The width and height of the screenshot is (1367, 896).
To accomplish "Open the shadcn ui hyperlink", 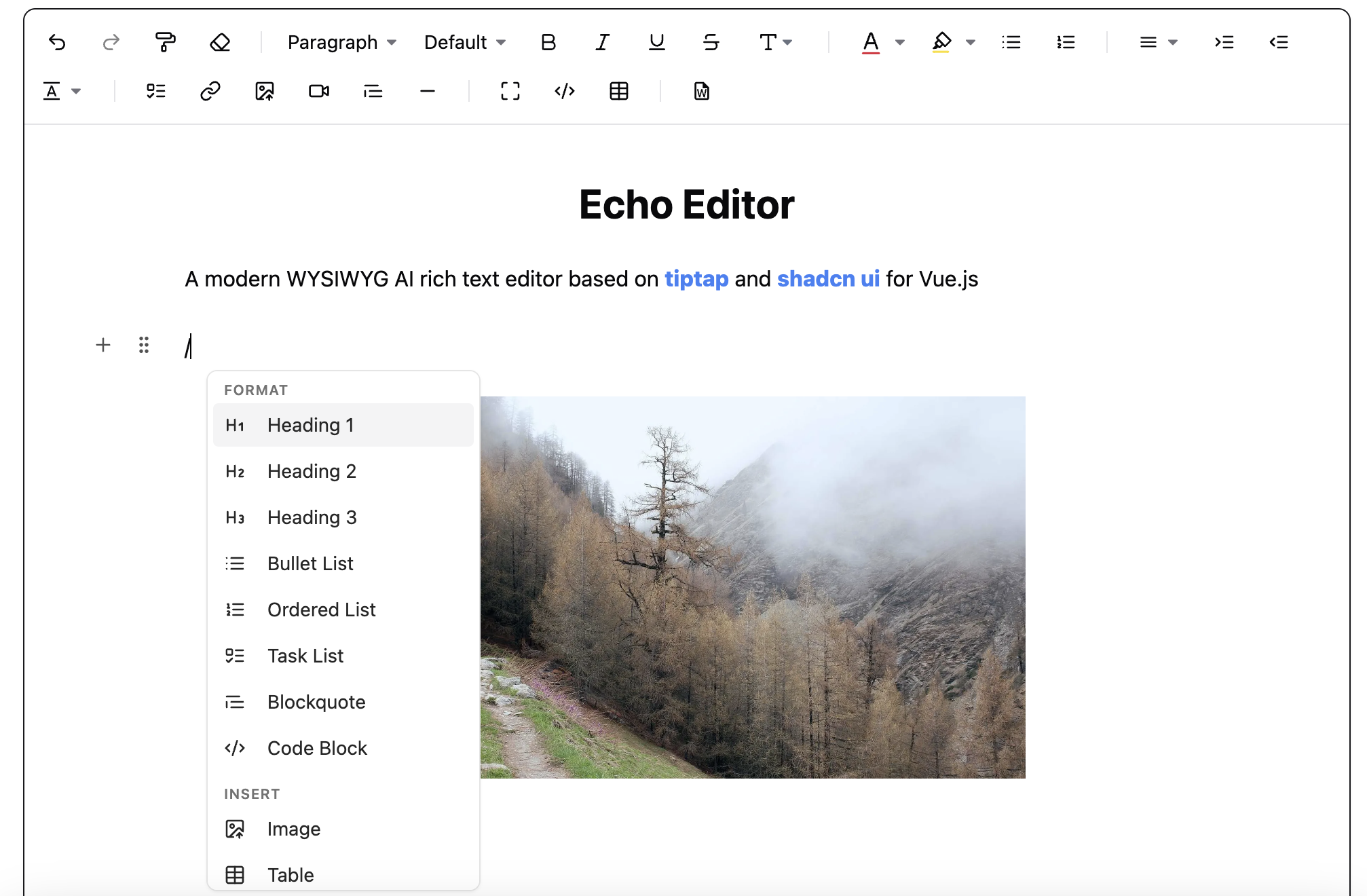I will click(828, 279).
